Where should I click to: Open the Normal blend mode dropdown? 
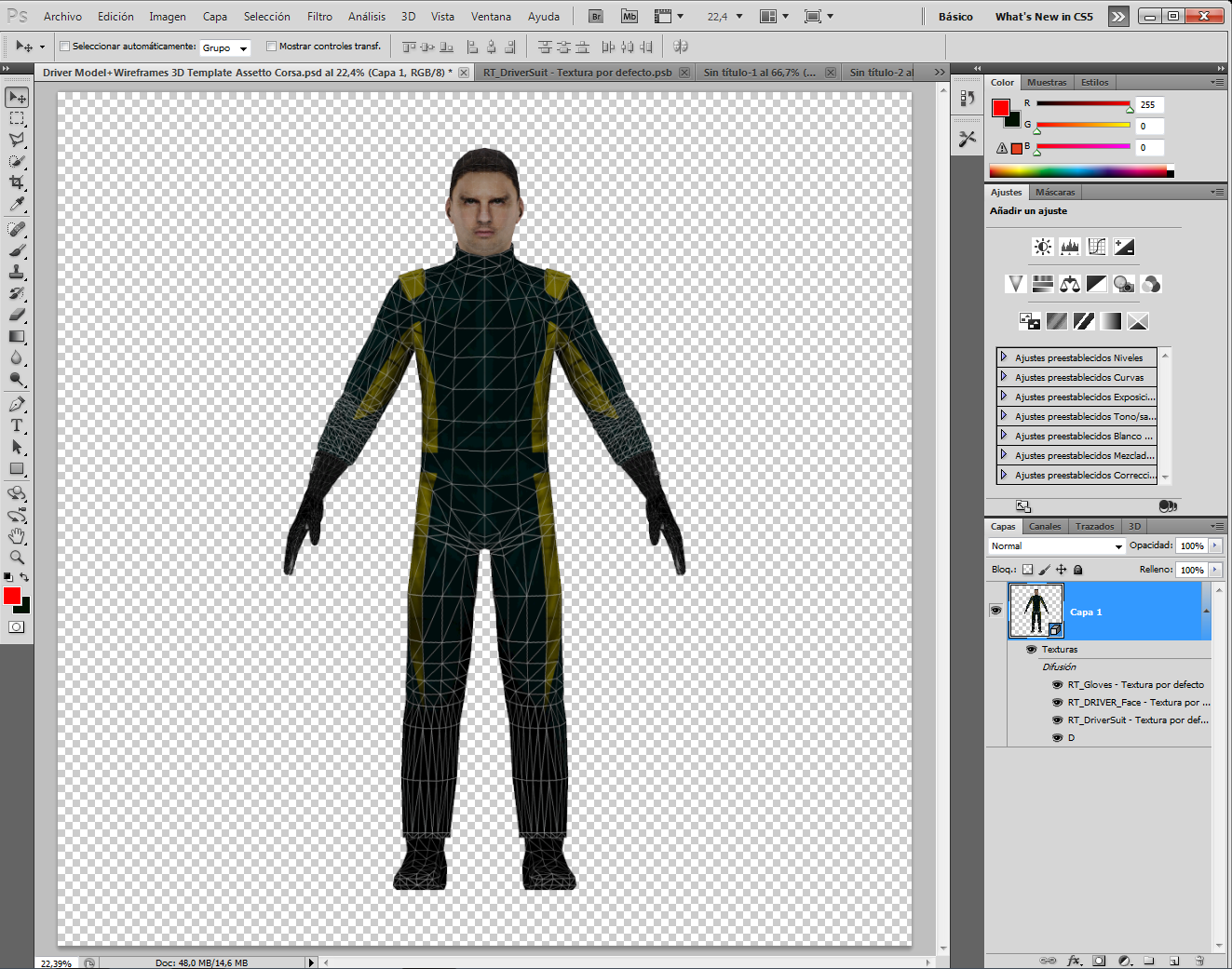tap(1057, 546)
